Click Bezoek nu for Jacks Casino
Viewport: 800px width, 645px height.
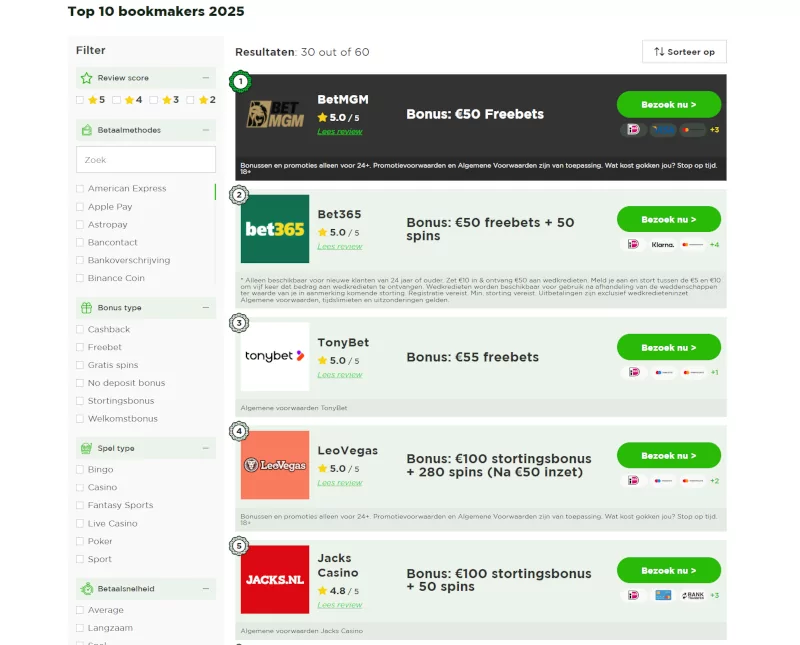tap(669, 570)
